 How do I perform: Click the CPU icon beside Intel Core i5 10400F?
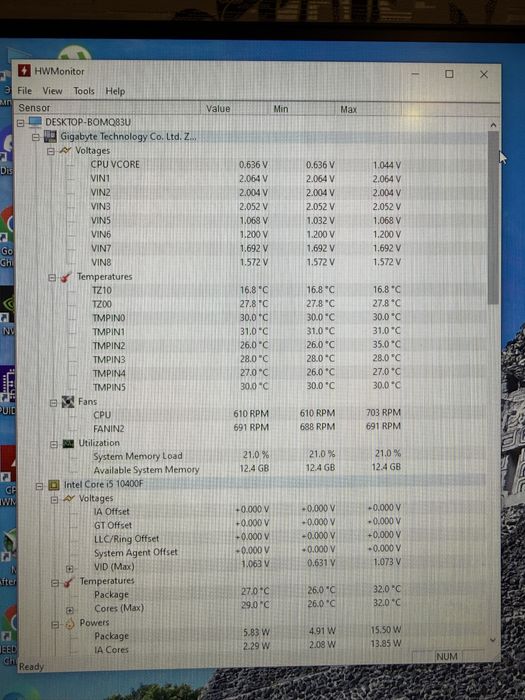point(54,485)
